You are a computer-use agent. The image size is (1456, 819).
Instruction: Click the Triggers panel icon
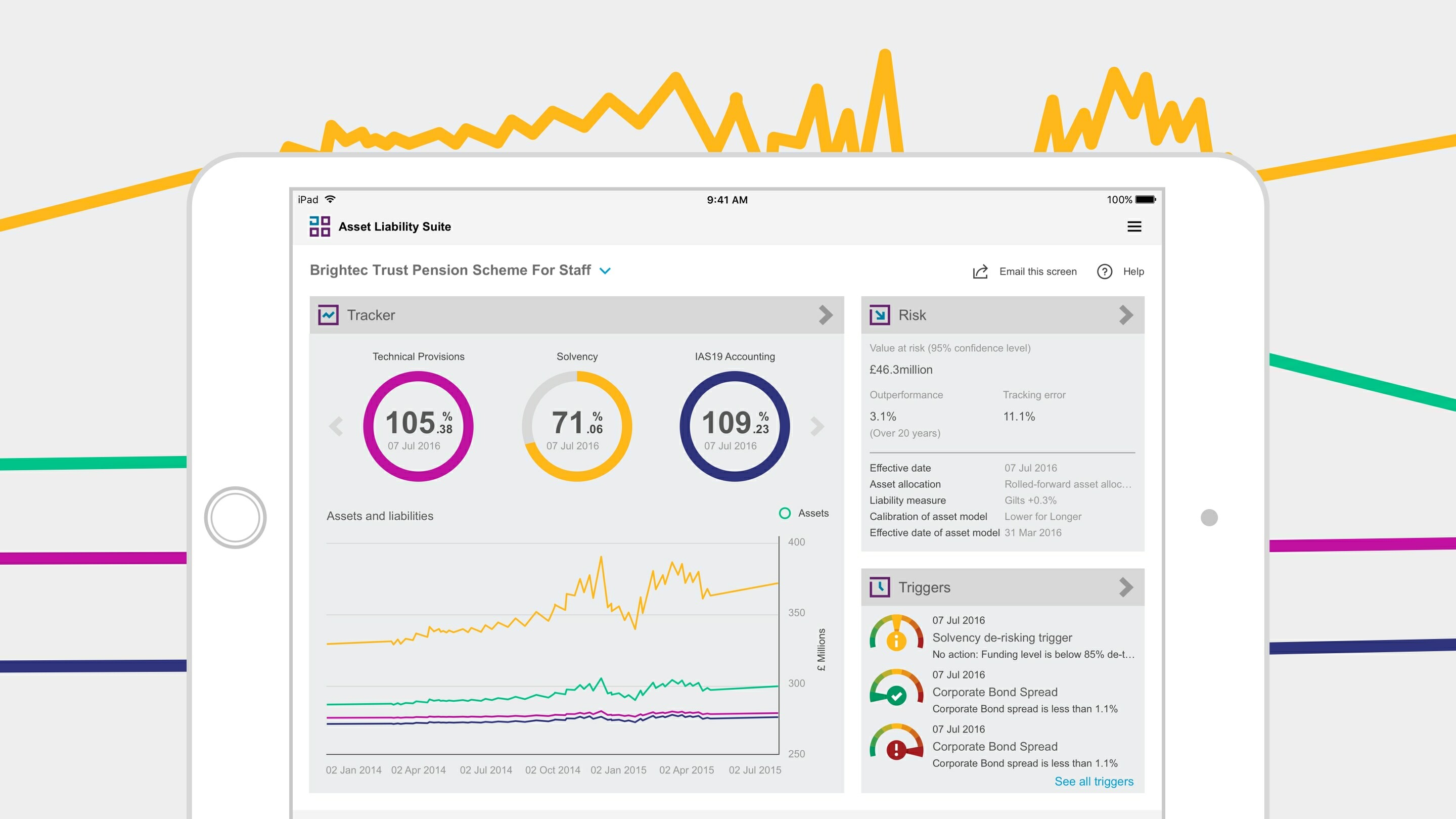881,586
